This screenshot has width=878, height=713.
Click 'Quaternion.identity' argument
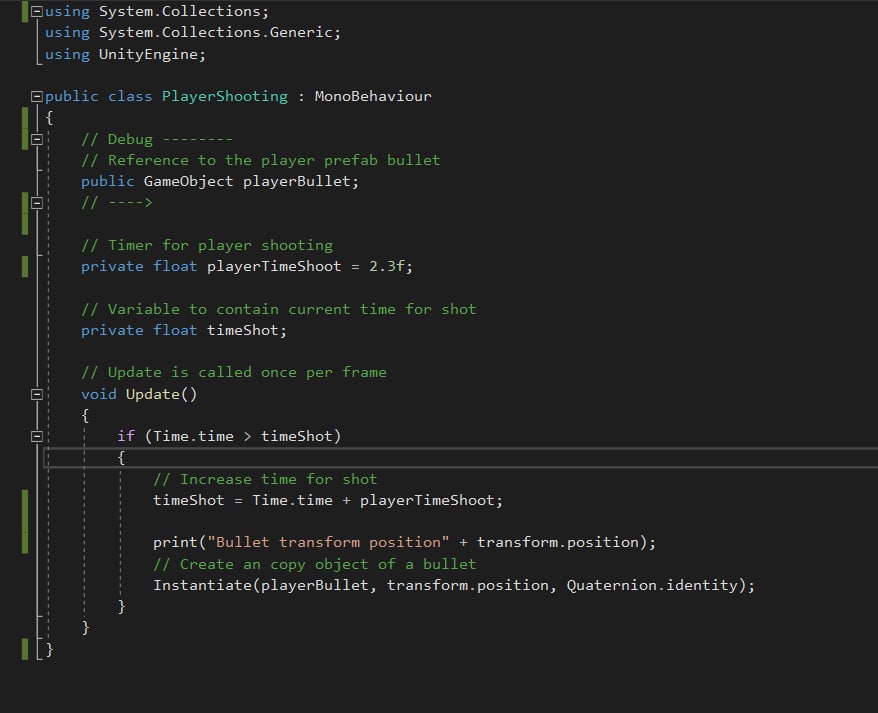[x=652, y=585]
